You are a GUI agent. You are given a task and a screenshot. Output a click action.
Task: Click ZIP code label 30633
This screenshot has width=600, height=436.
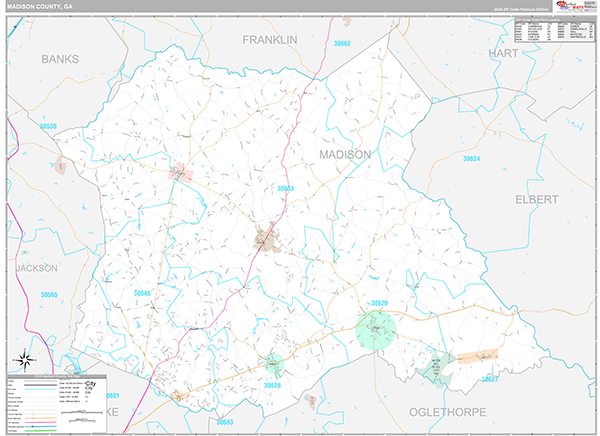tap(285, 189)
